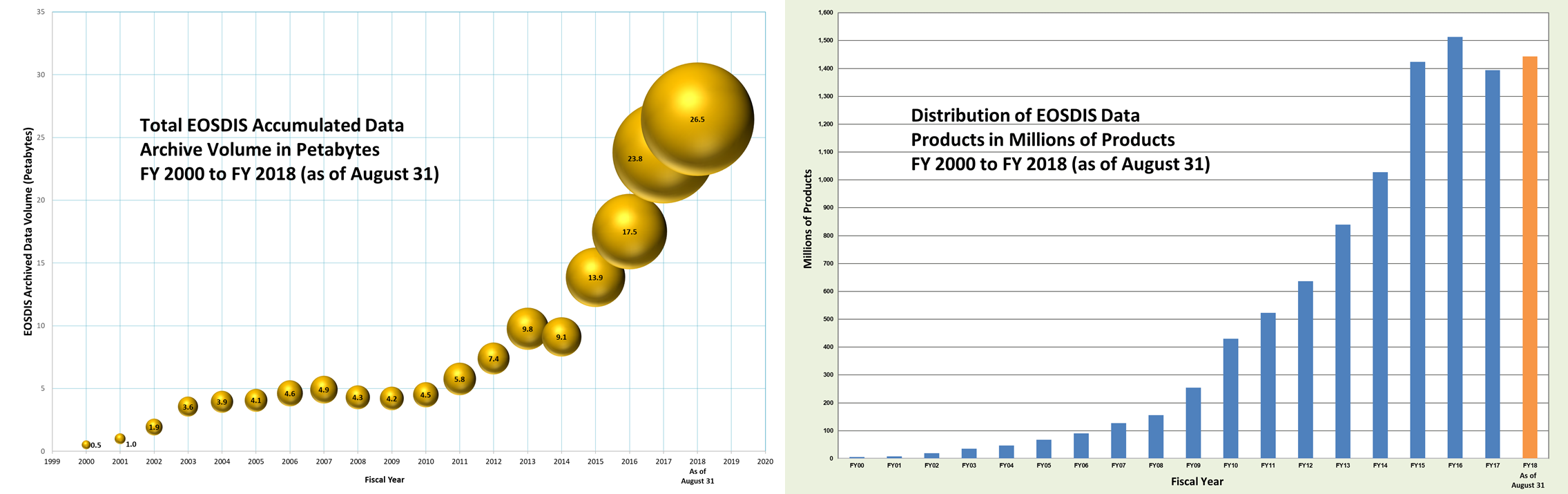1568x494 pixels.
Task: Click the small 1.0 bubble for 2001
Action: tap(120, 439)
